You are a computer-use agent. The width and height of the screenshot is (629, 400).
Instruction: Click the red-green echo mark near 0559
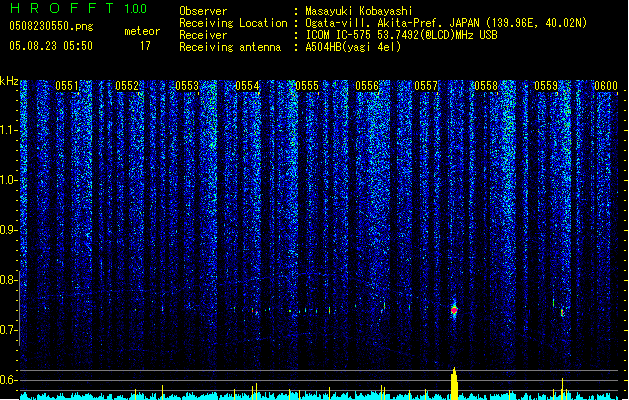[x=562, y=312]
